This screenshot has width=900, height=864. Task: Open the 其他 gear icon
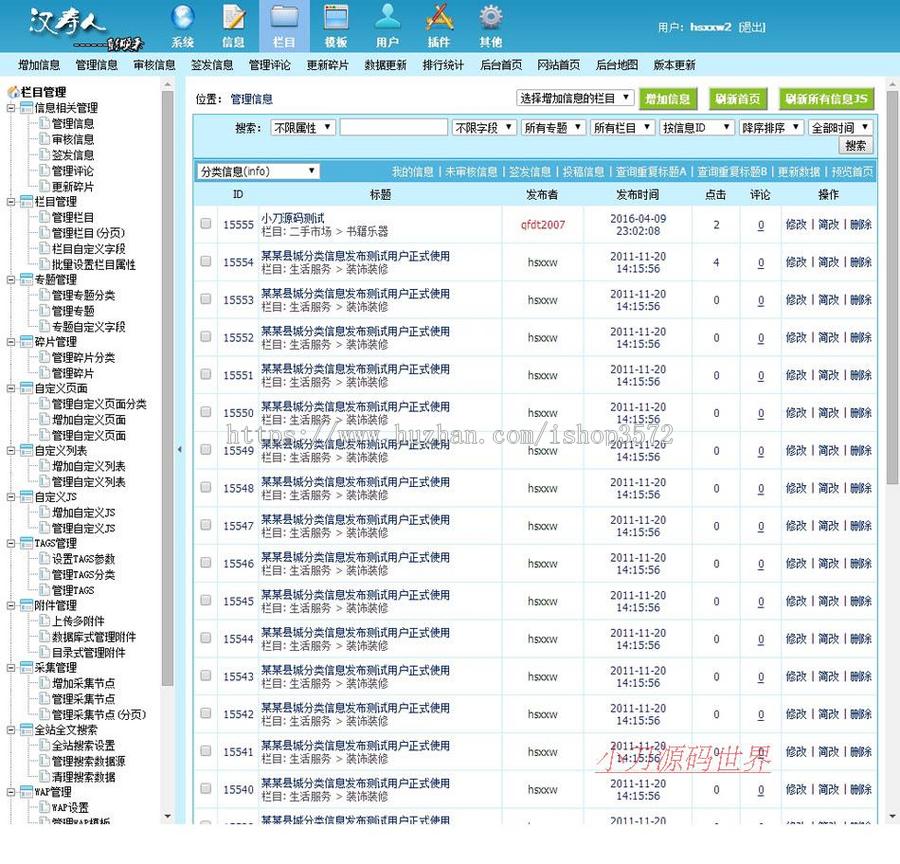tap(491, 17)
